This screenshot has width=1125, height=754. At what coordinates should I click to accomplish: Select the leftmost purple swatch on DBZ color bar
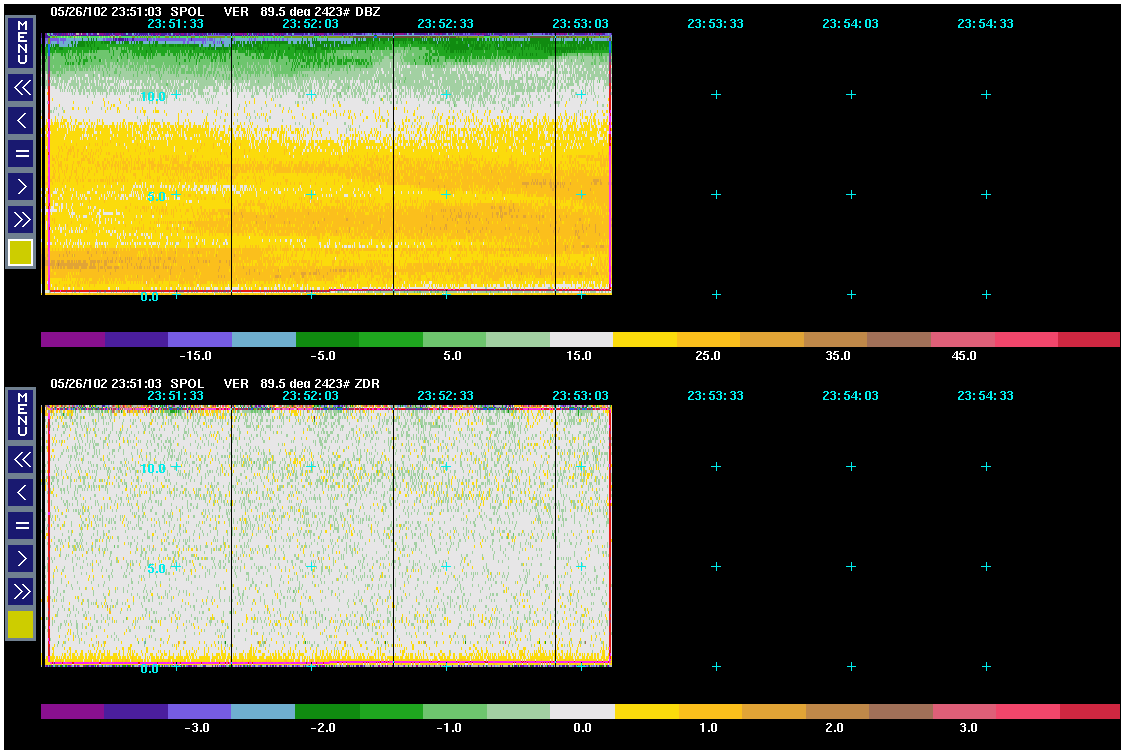(x=73, y=340)
